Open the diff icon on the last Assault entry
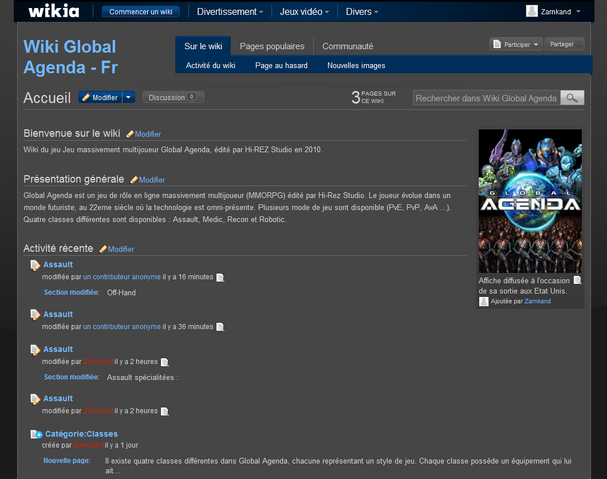 pyautogui.click(x=165, y=411)
